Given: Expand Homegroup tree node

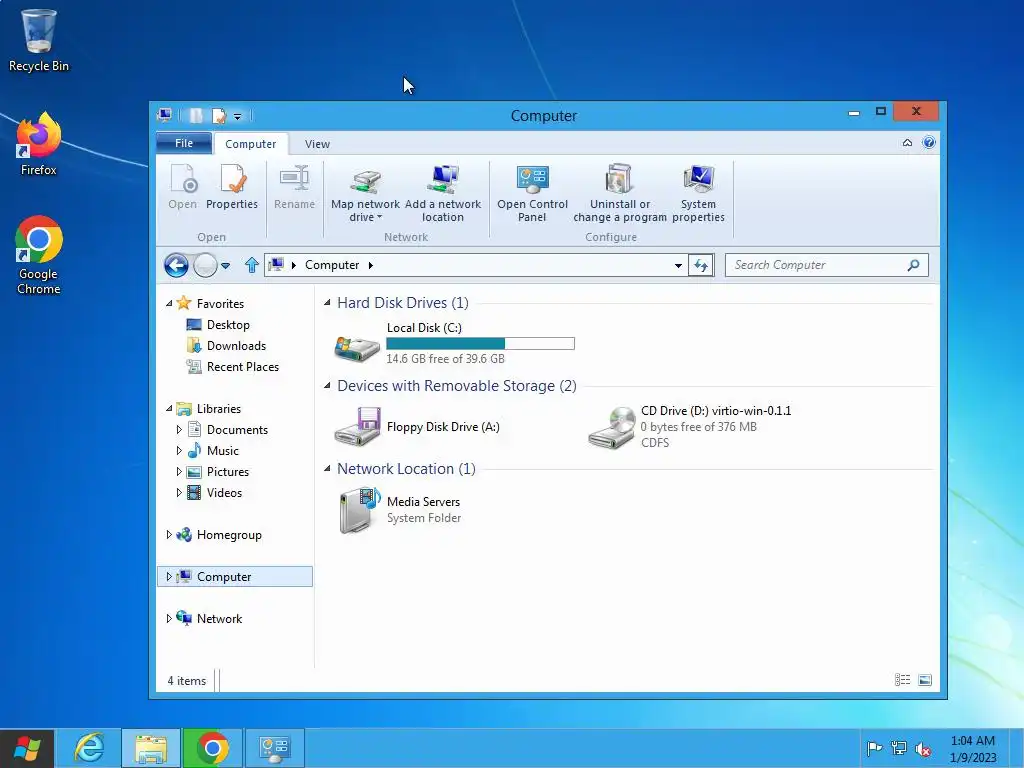Looking at the screenshot, I should coord(169,534).
